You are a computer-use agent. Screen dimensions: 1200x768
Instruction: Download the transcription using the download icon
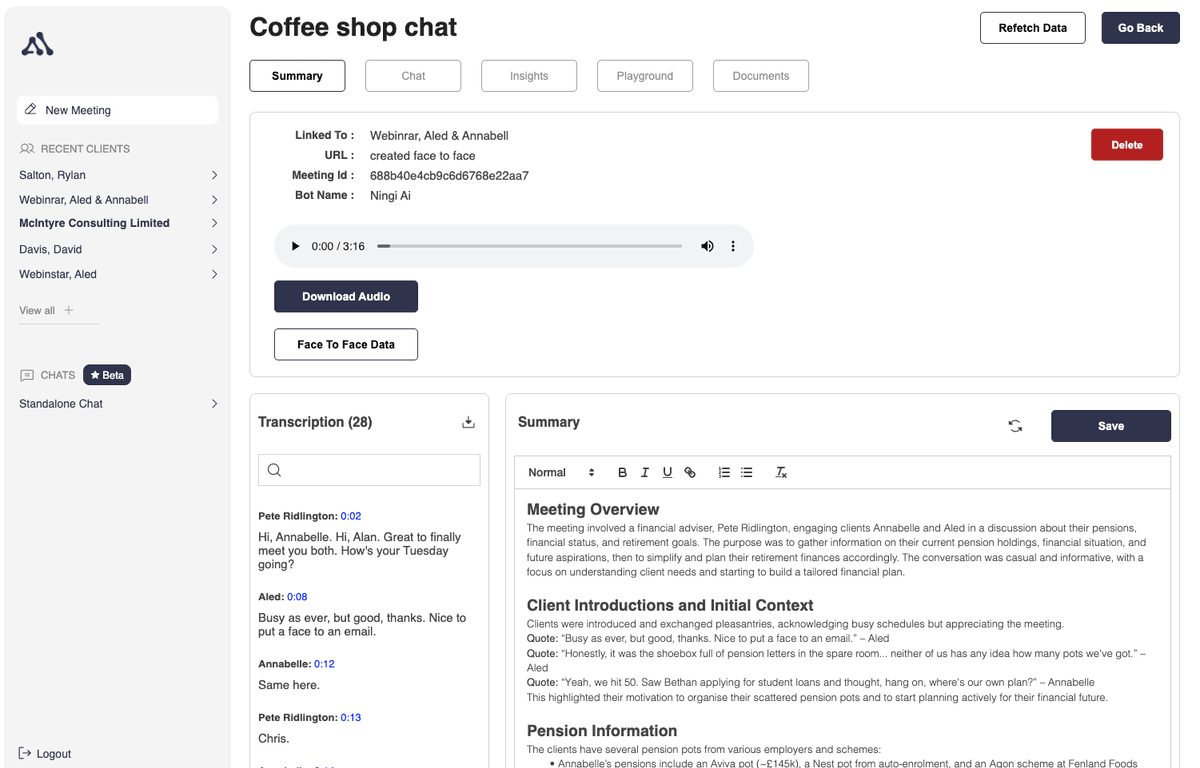[468, 422]
